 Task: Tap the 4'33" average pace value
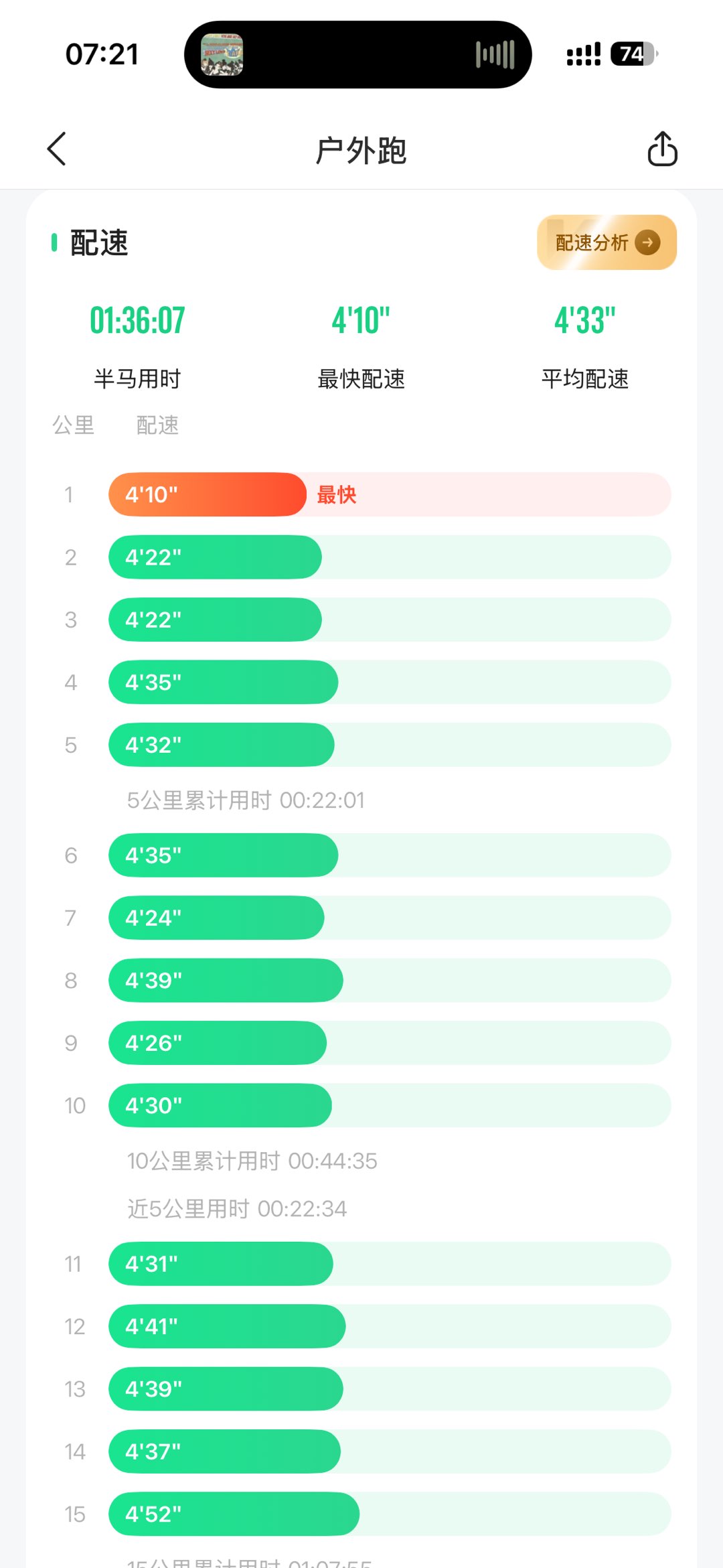(x=584, y=320)
